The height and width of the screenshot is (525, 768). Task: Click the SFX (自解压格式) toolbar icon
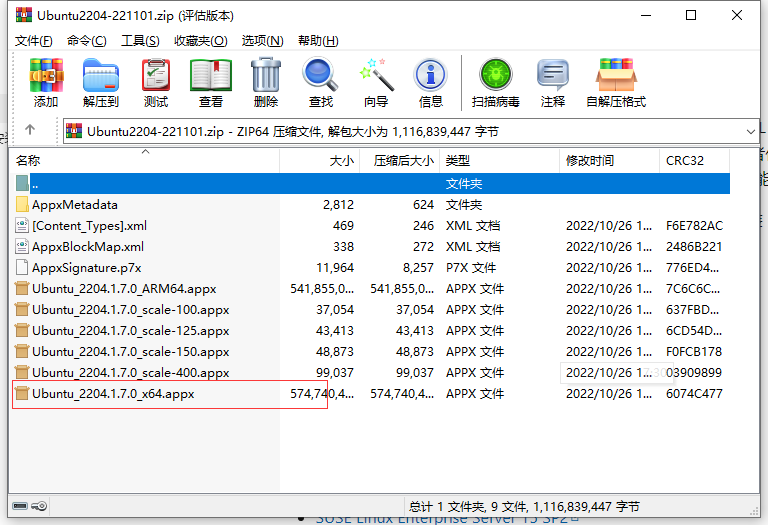[616, 75]
